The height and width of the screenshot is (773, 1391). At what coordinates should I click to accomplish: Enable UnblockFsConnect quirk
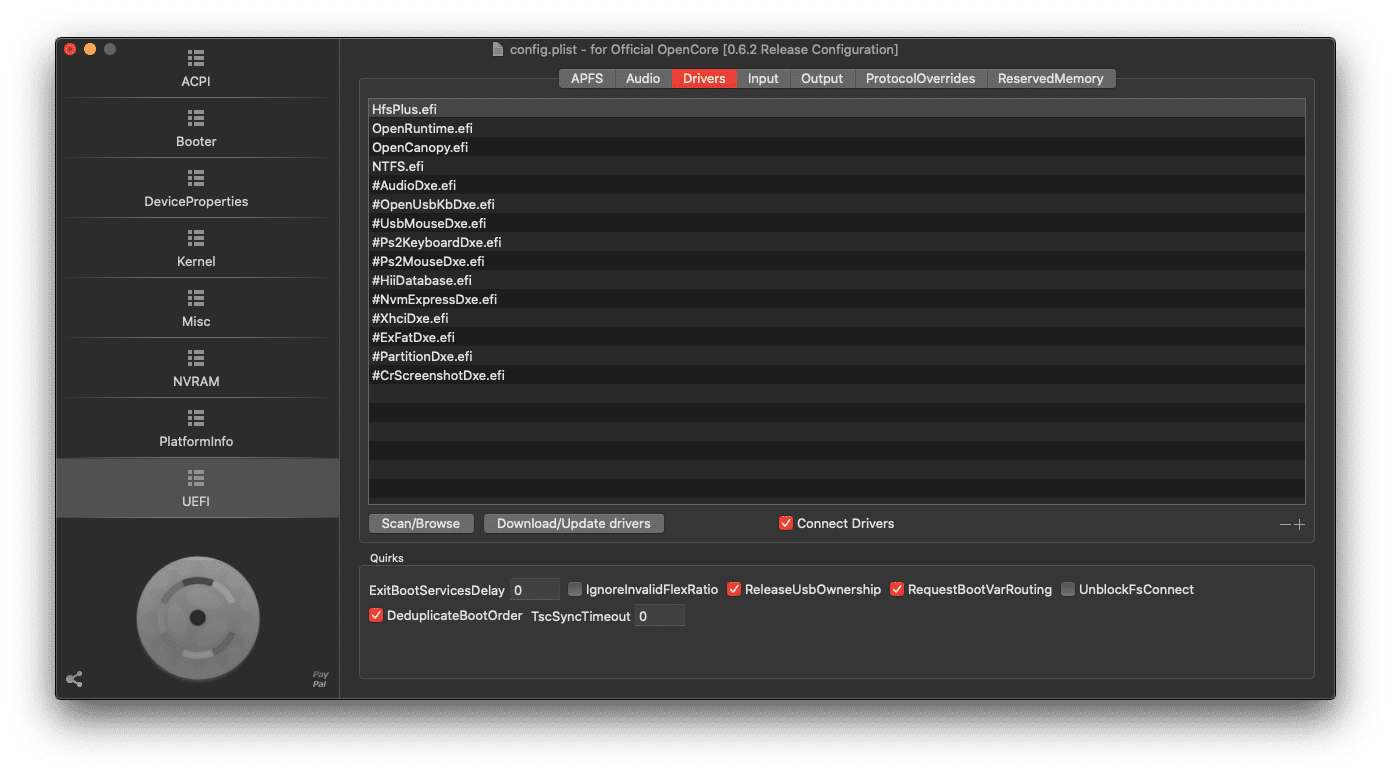coord(1068,589)
